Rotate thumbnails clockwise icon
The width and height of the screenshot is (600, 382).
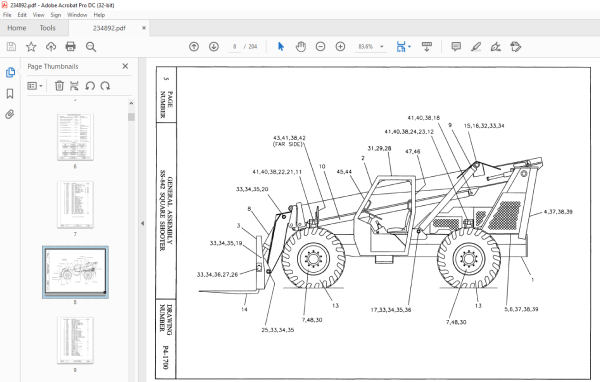[105, 86]
